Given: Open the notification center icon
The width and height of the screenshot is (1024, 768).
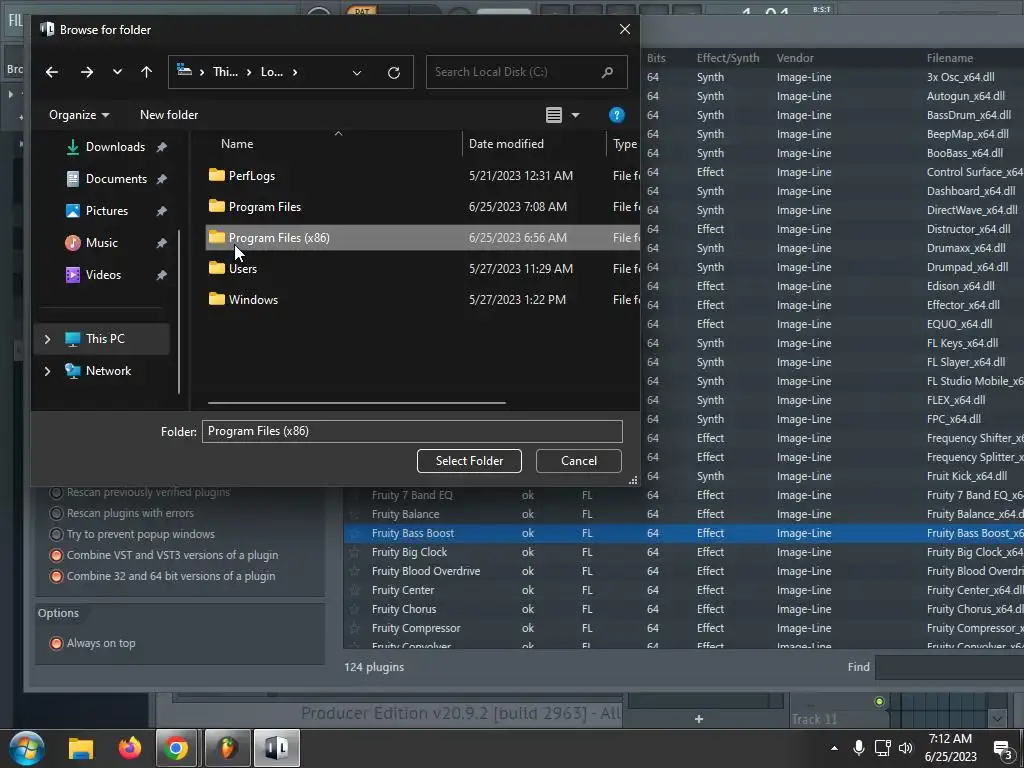Looking at the screenshot, I should [1002, 750].
